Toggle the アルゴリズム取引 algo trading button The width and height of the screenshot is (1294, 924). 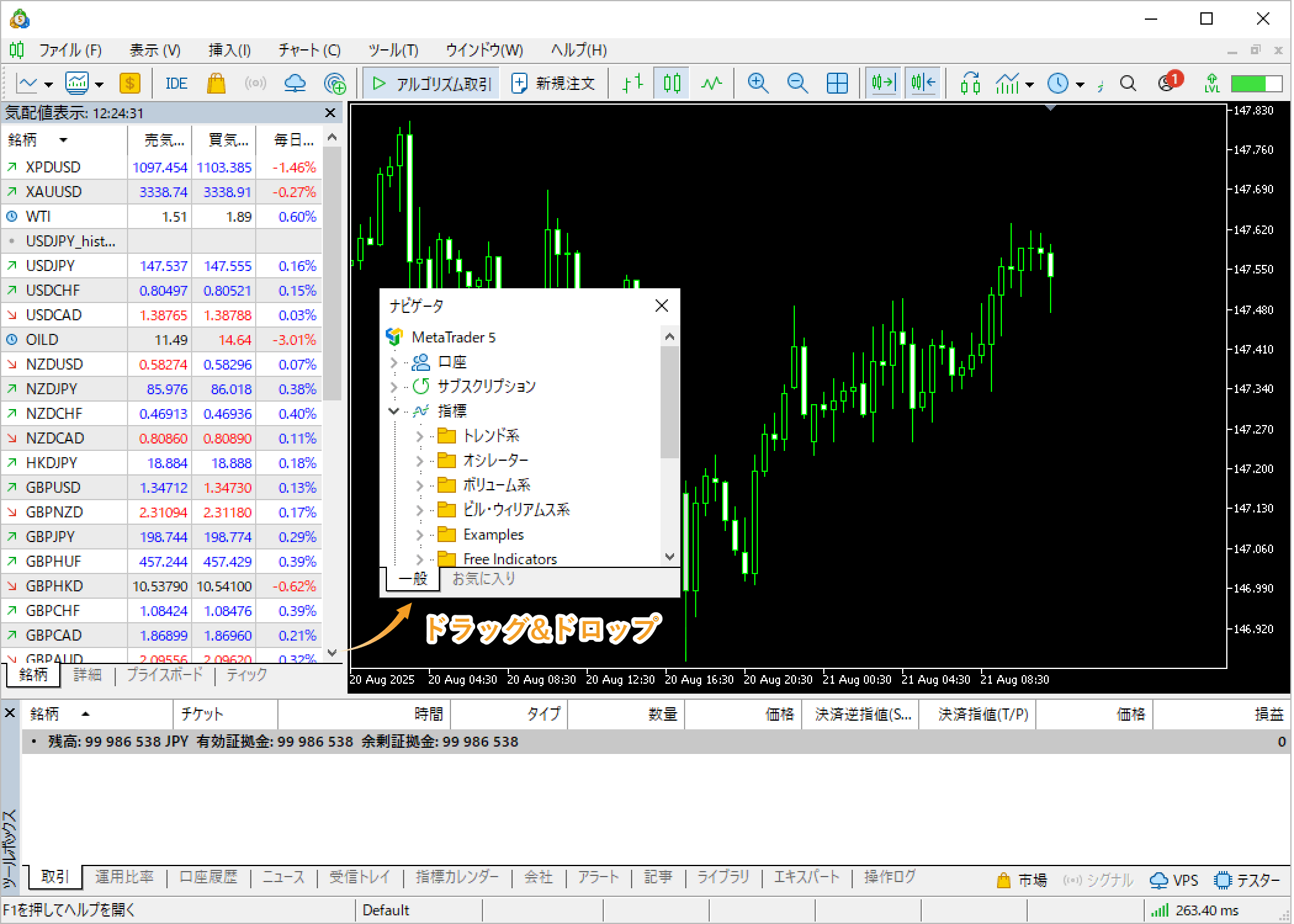coord(433,83)
